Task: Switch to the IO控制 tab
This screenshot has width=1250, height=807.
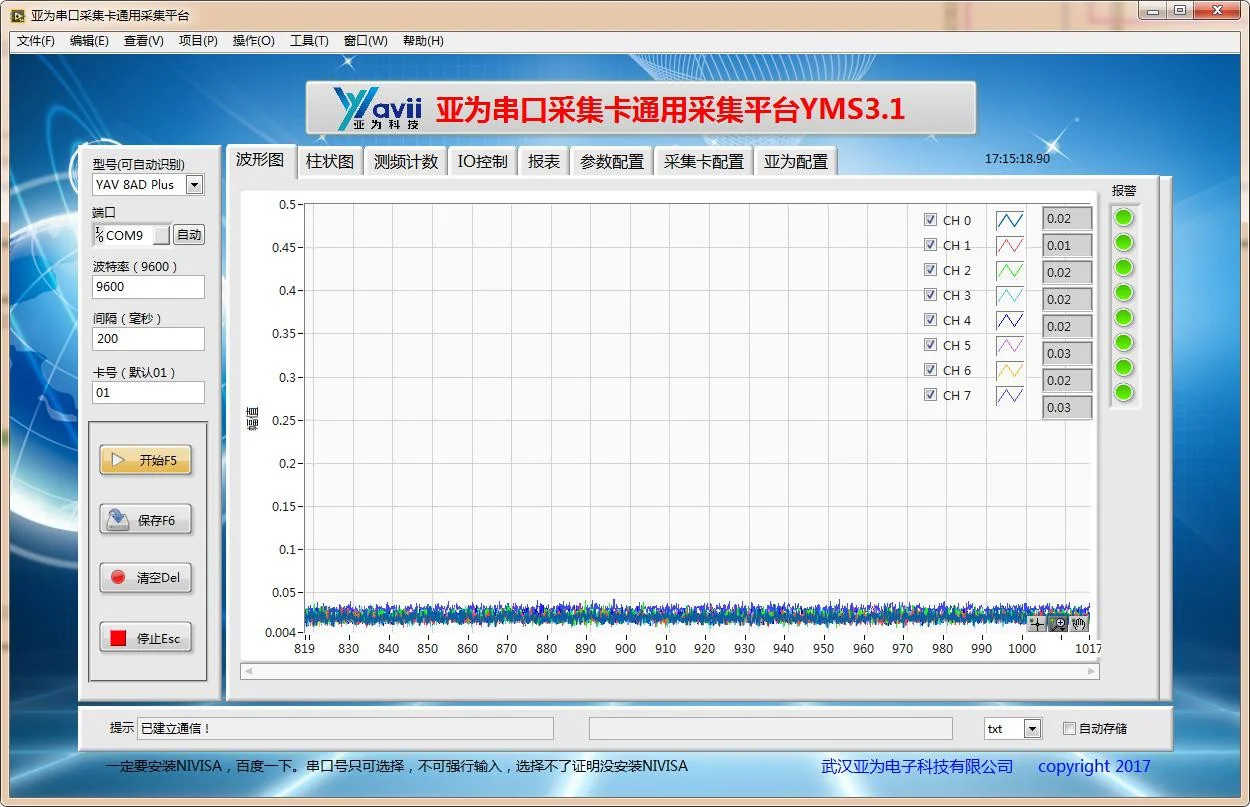Action: point(482,162)
